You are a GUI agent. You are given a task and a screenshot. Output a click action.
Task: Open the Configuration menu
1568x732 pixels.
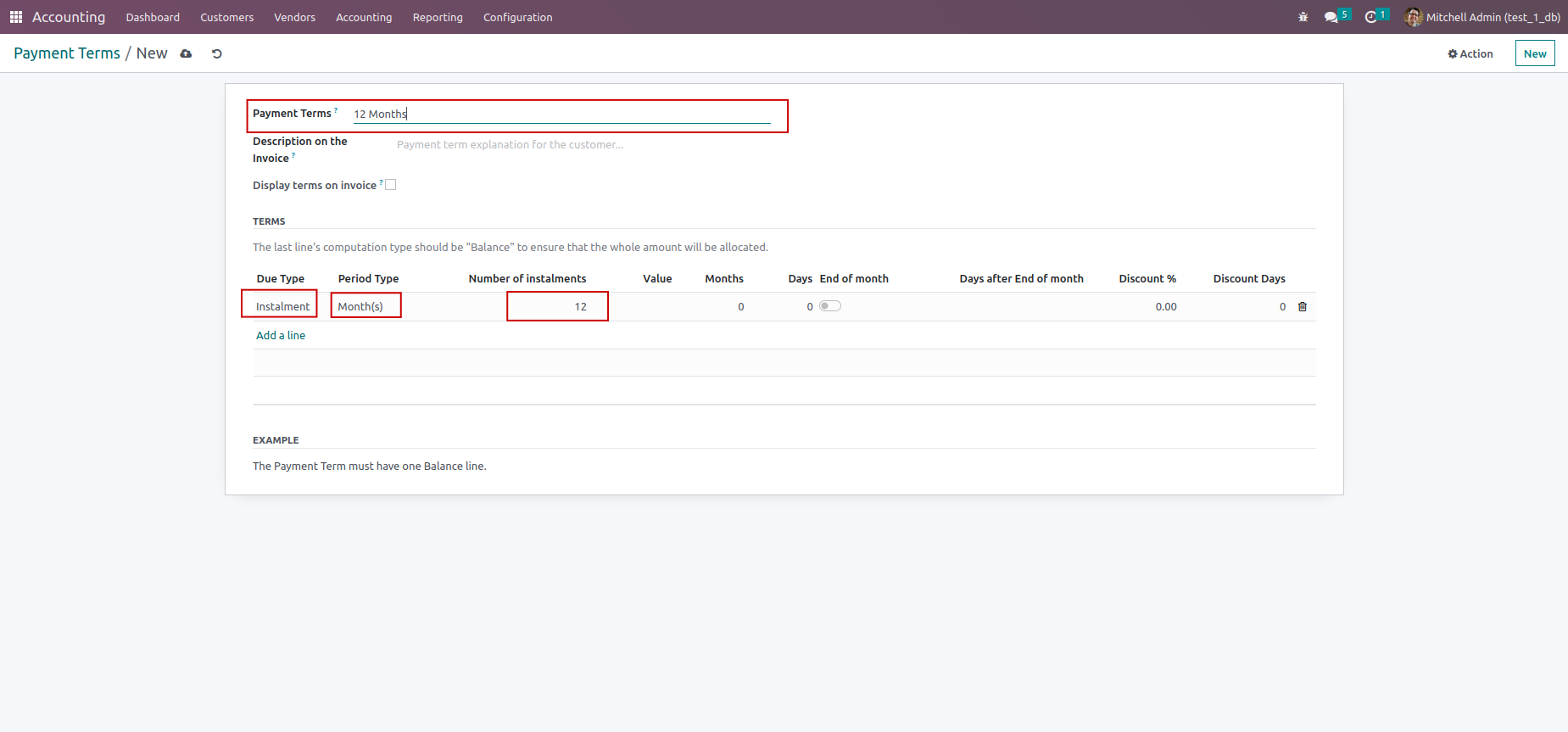518,17
